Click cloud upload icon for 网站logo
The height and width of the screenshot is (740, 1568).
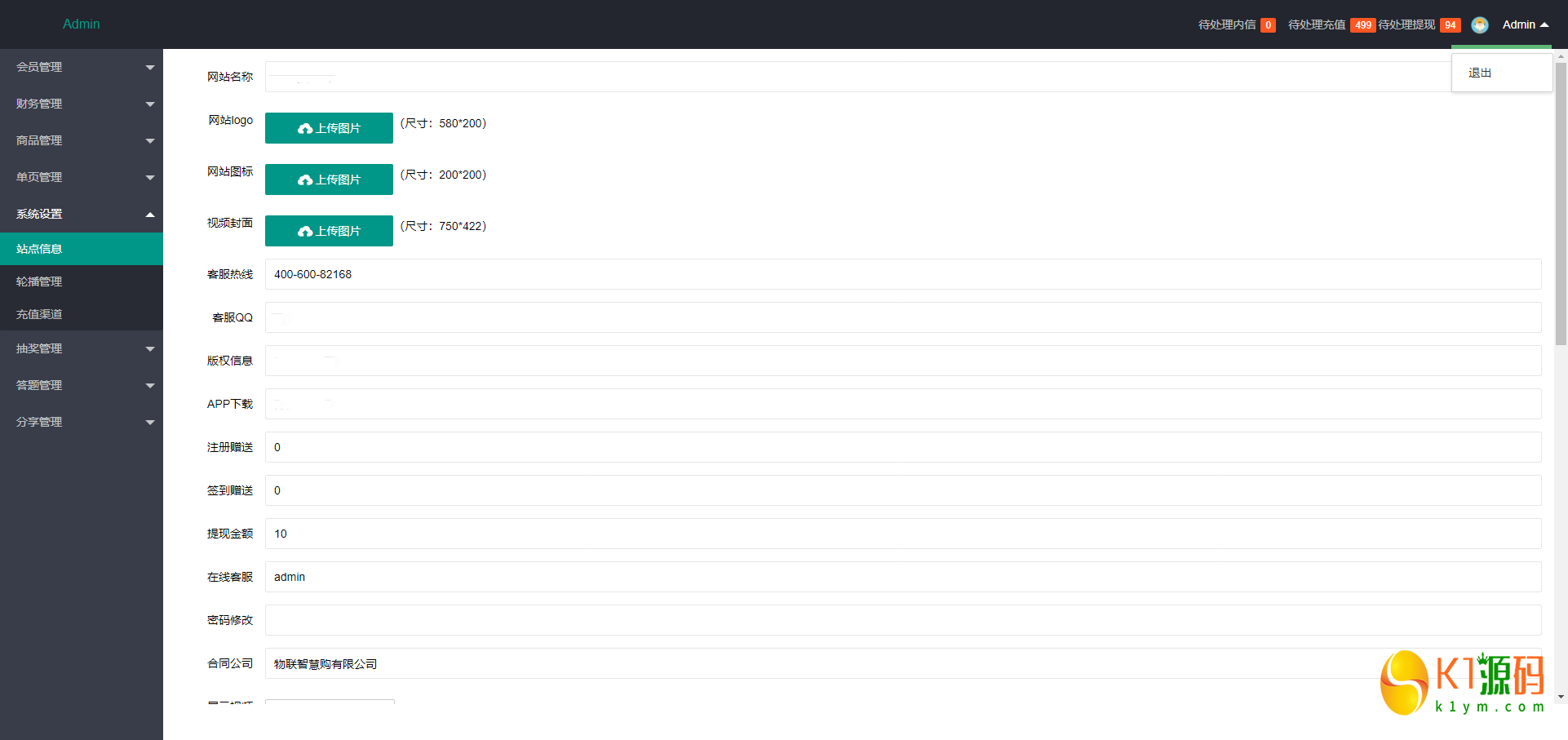click(305, 129)
